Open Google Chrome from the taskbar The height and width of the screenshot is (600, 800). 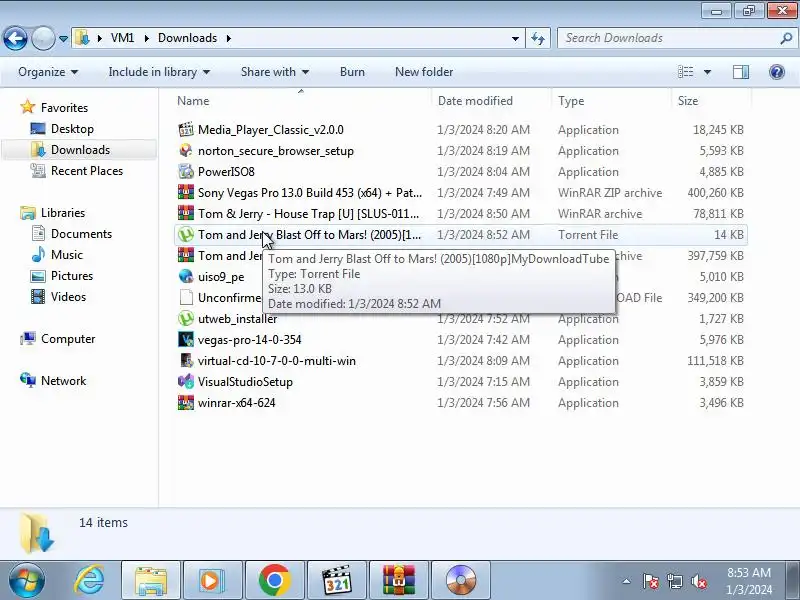tap(274, 580)
